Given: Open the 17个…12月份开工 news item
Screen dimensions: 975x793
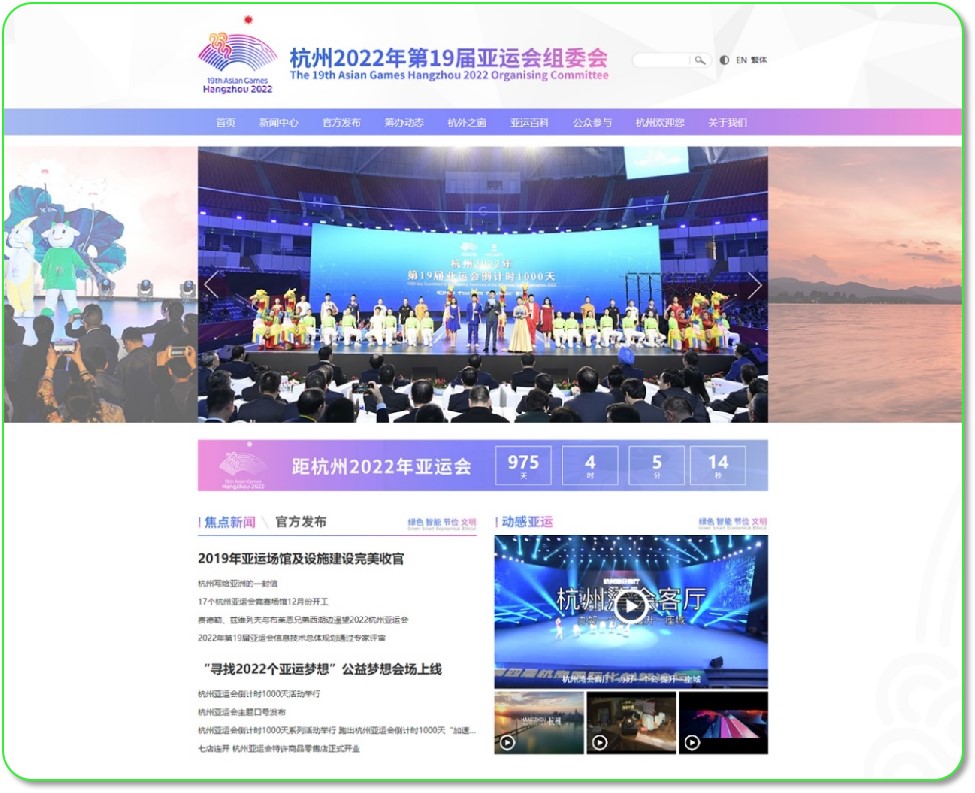Looking at the screenshot, I should [263, 601].
